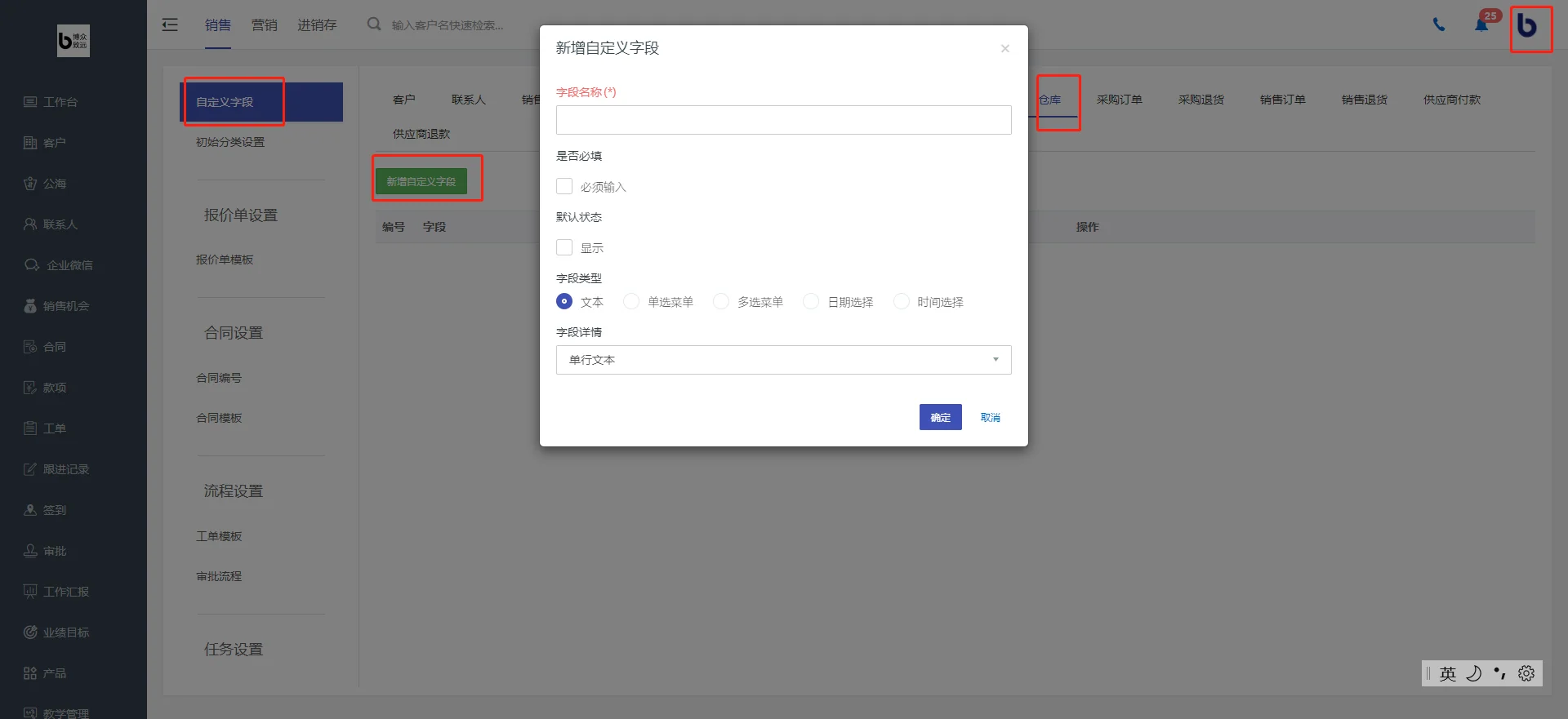Select the 采购退货 tab
The width and height of the screenshot is (1568, 719).
1201,100
